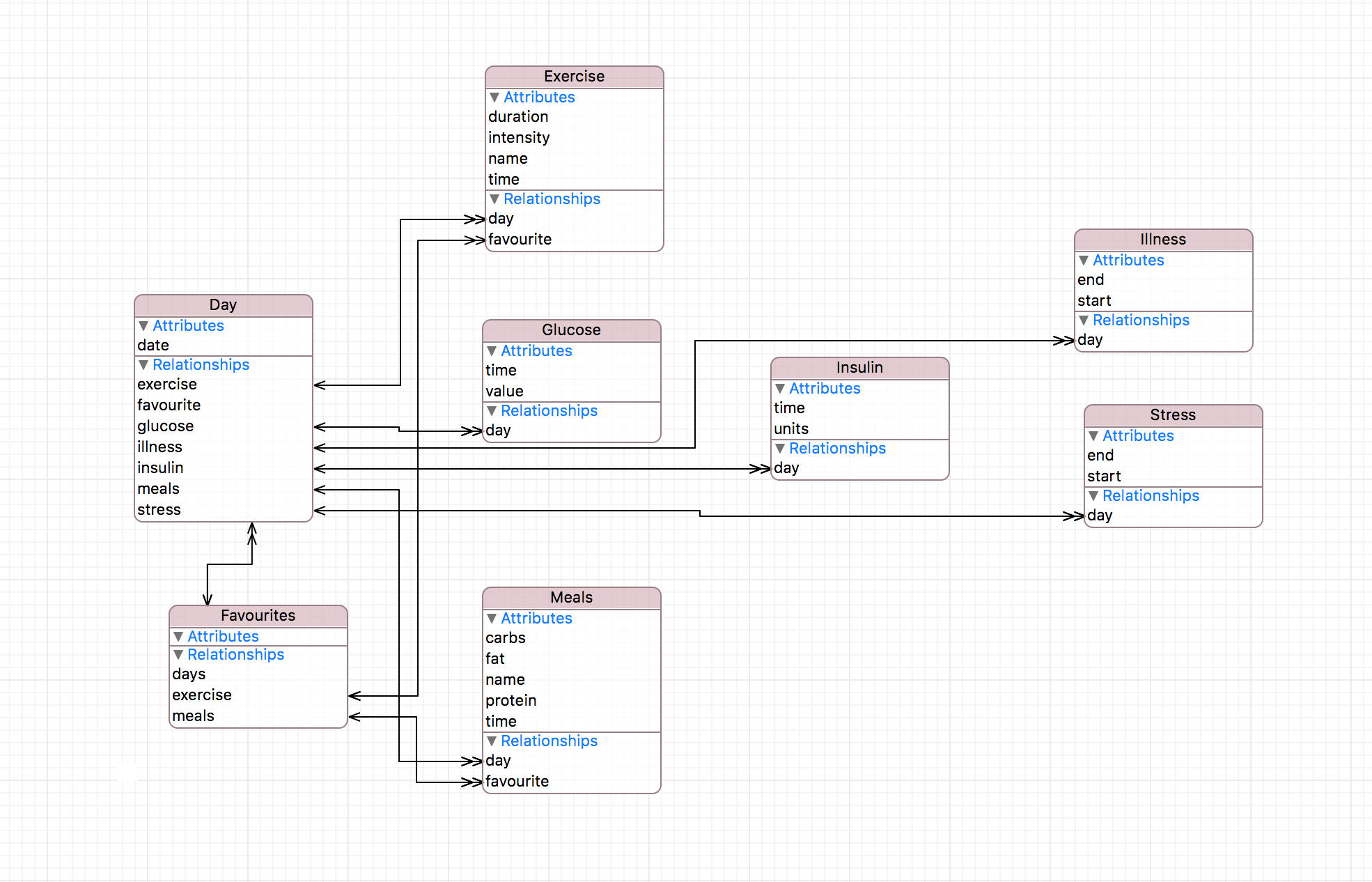1372x882 pixels.
Task: Collapse the Attributes section of the Illness entity
Action: tap(1084, 260)
